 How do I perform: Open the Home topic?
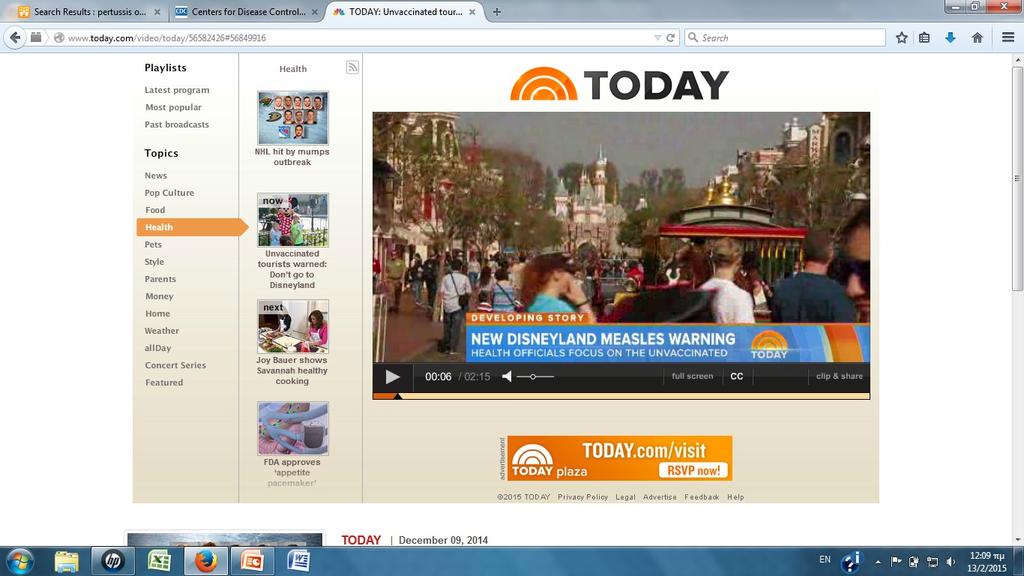coord(157,313)
